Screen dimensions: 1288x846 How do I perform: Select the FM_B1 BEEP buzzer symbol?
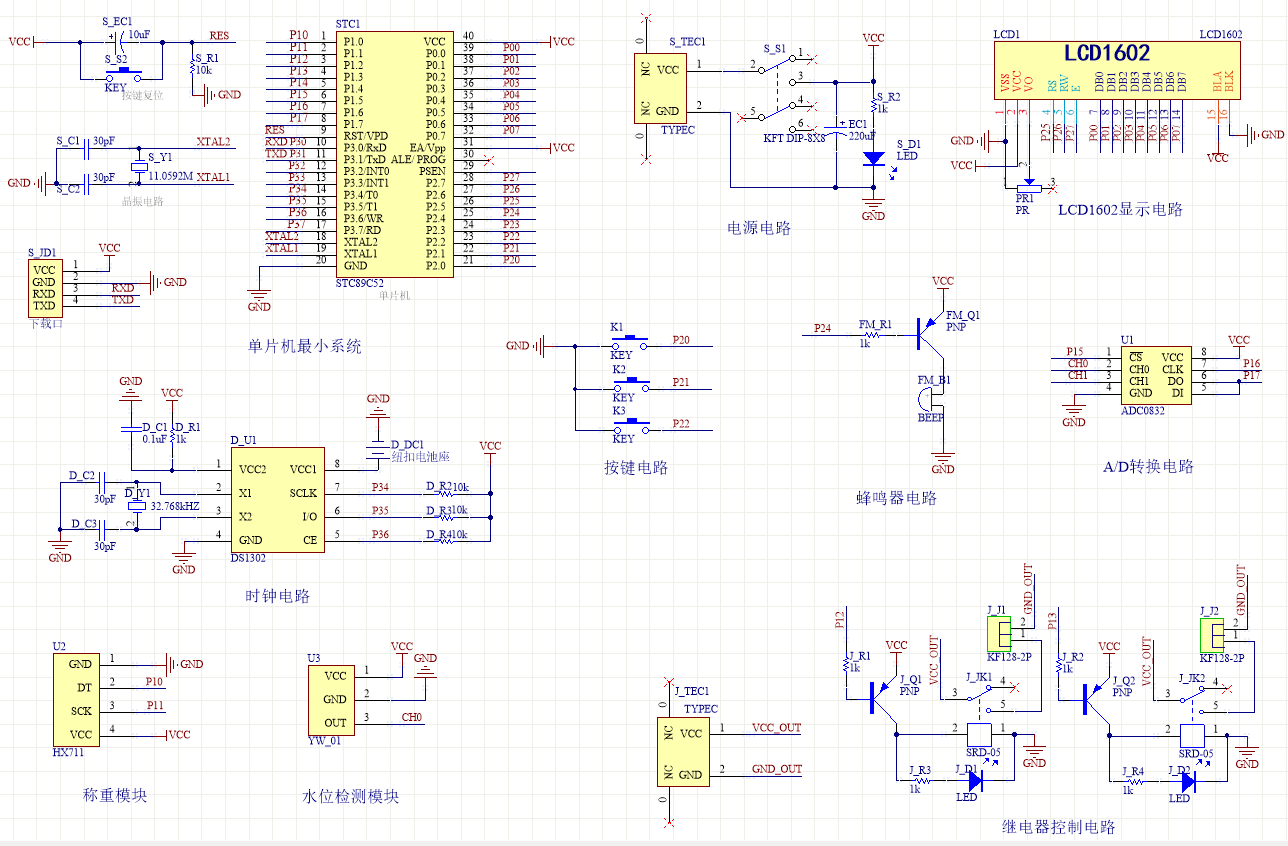click(x=925, y=399)
